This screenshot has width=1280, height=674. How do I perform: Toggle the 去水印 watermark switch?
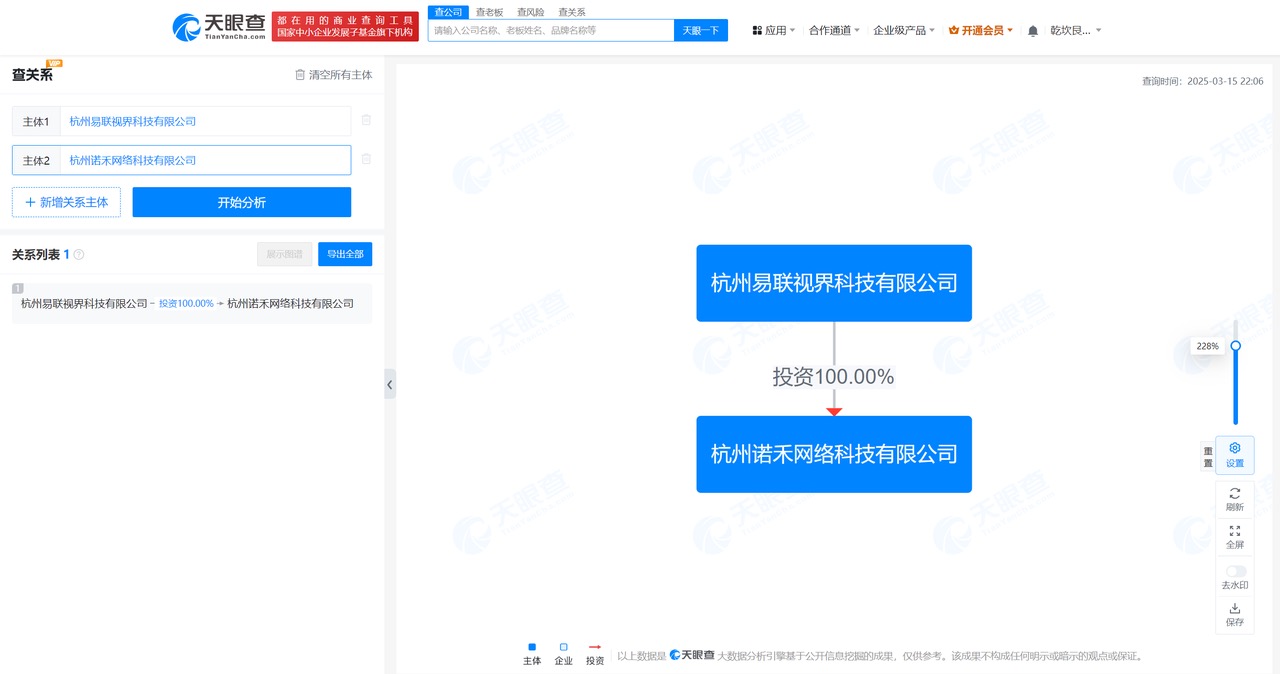pyautogui.click(x=1236, y=571)
